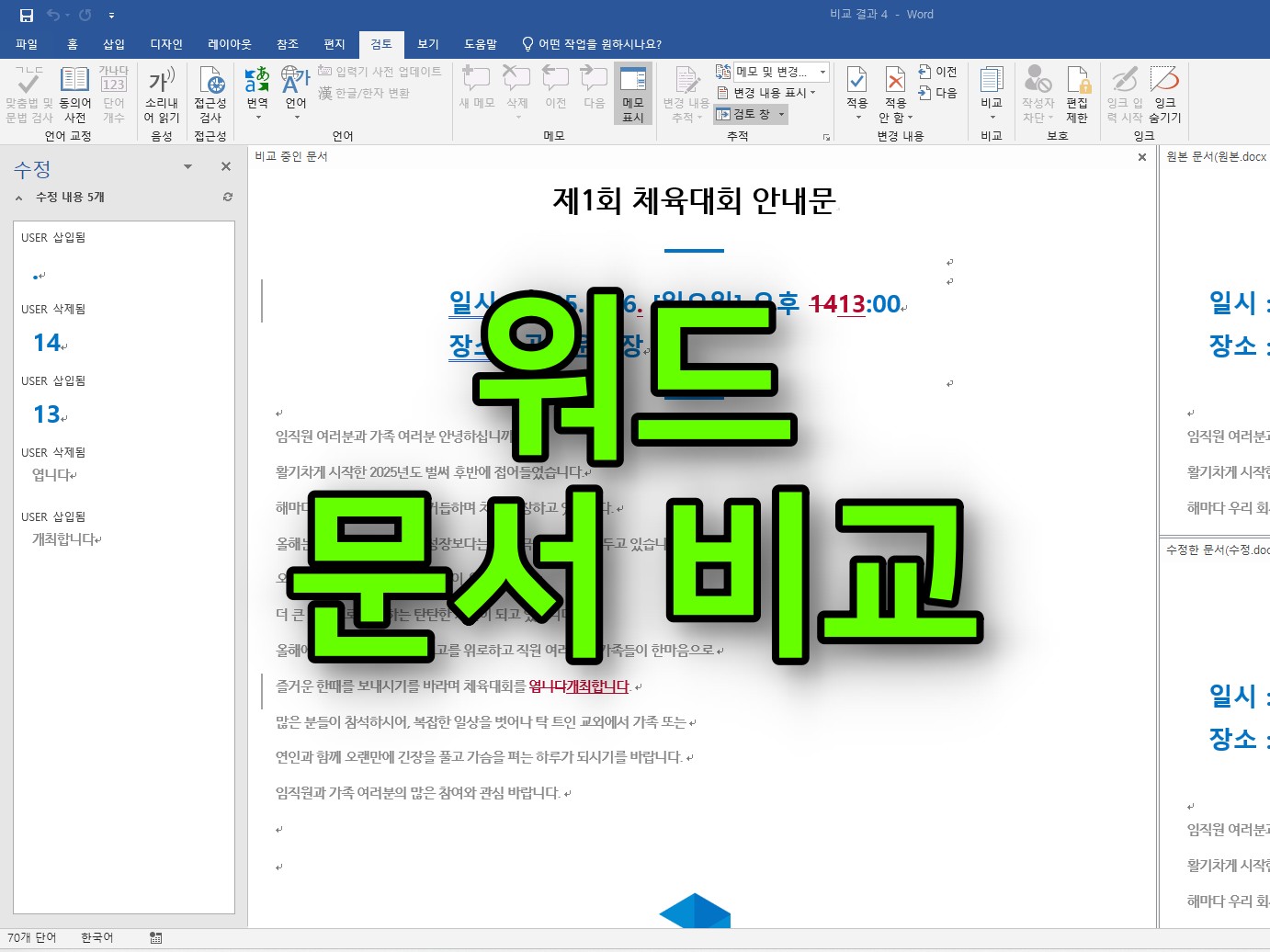Image resolution: width=1270 pixels, height=952 pixels.
Task: Click the 70개 단어 word count indicator
Action: coord(32,937)
